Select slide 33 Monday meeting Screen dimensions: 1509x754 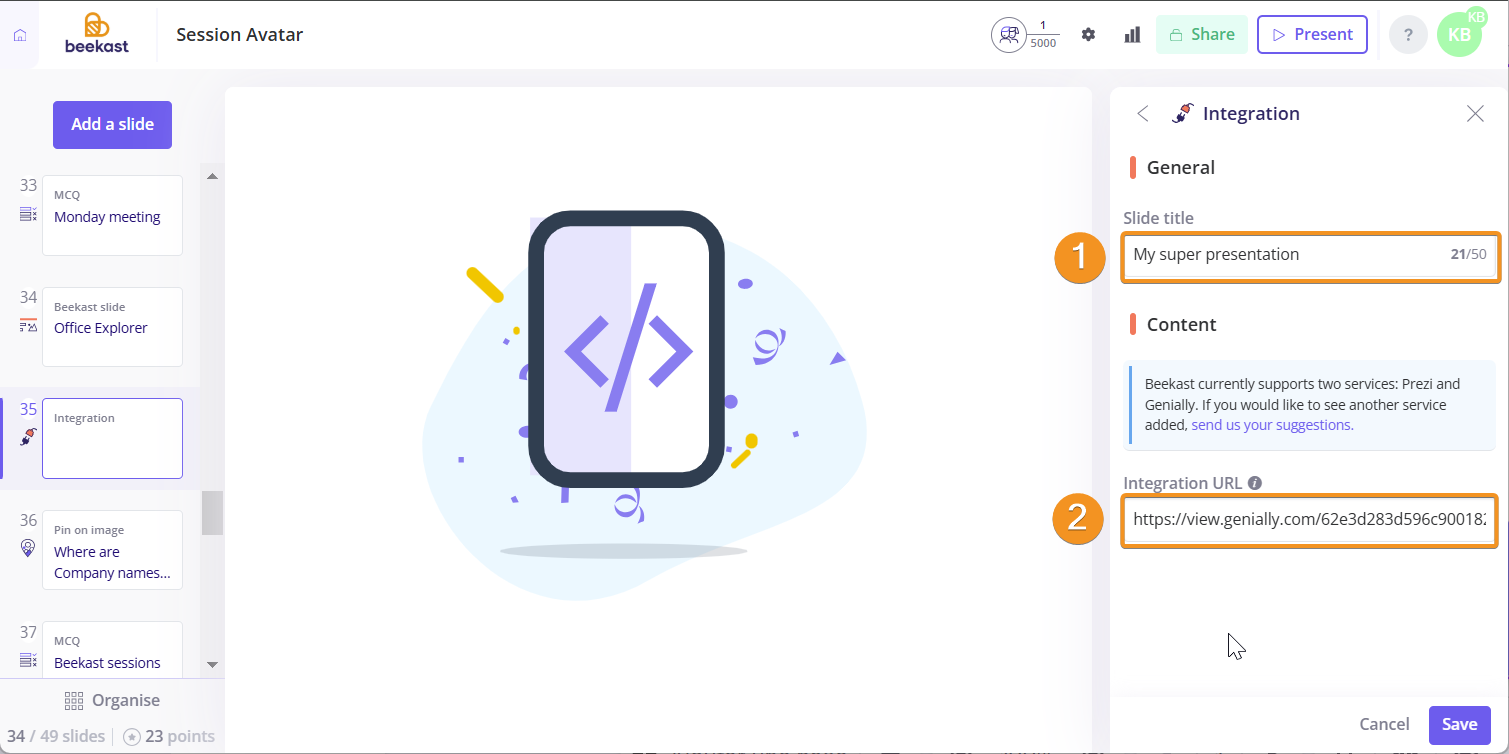coord(112,216)
